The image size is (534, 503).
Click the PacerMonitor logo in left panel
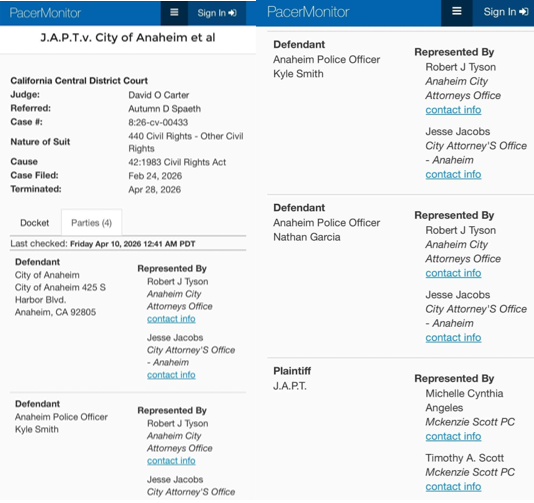coord(45,13)
